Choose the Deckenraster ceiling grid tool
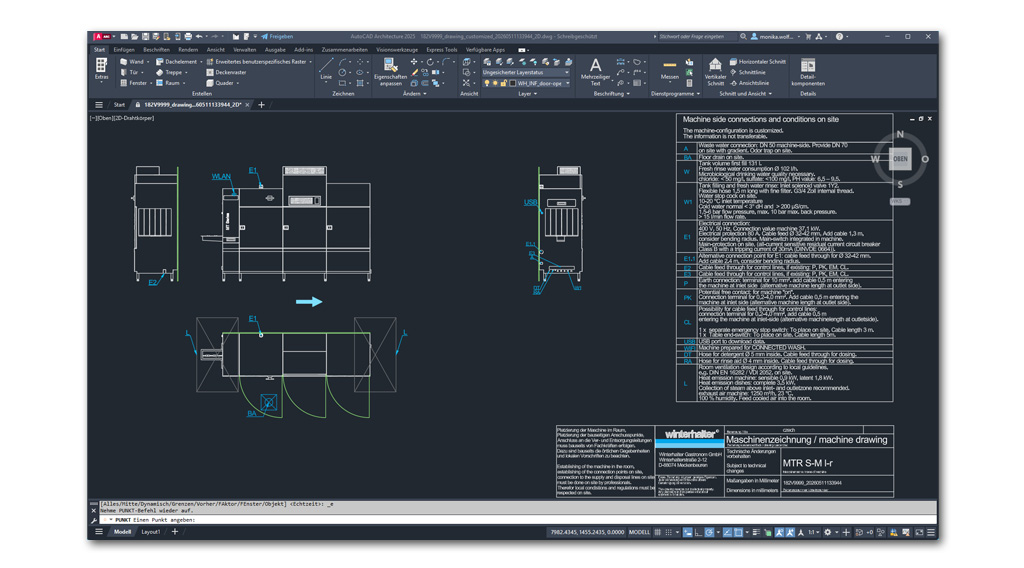The image size is (1024, 568). click(226, 72)
